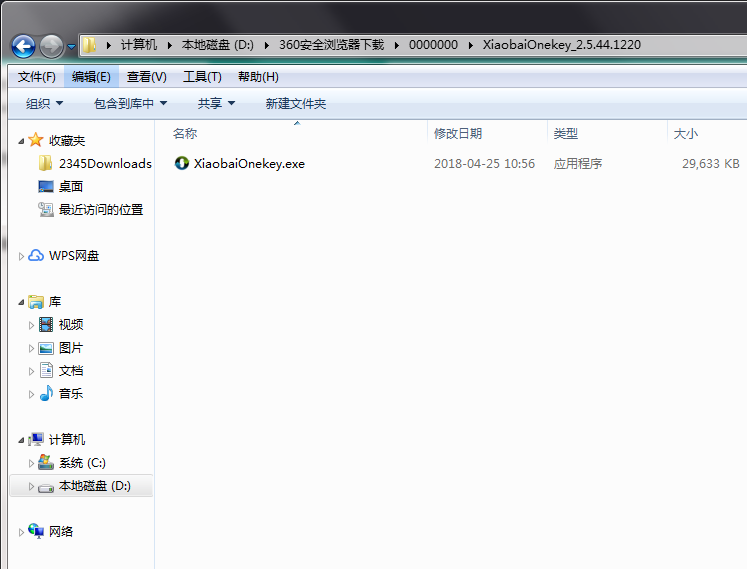The width and height of the screenshot is (747, 569).
Task: Click the date 2018-04-25 10:56
Action: click(x=485, y=163)
